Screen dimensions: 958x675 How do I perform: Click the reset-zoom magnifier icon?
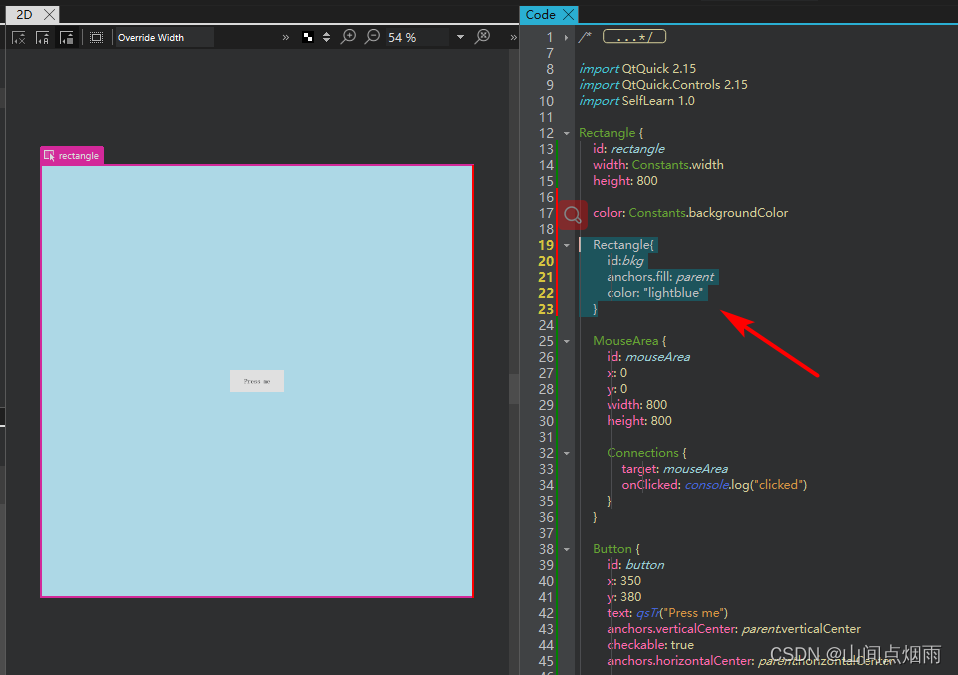coord(483,37)
